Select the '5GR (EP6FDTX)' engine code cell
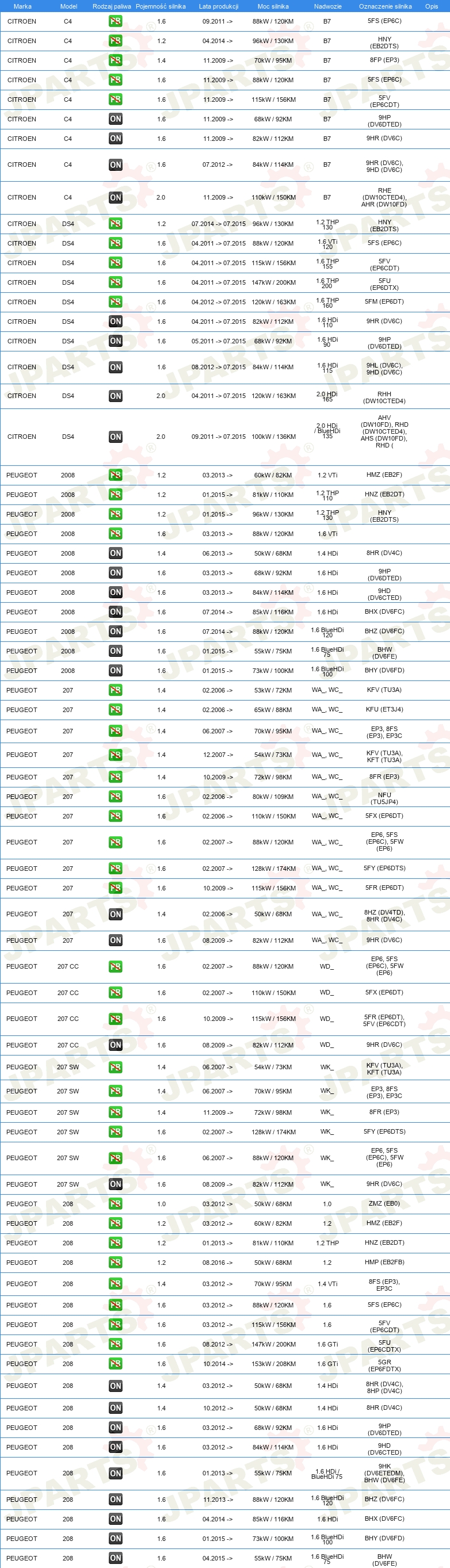Image resolution: width=450 pixels, height=1568 pixels. pyautogui.click(x=384, y=1366)
